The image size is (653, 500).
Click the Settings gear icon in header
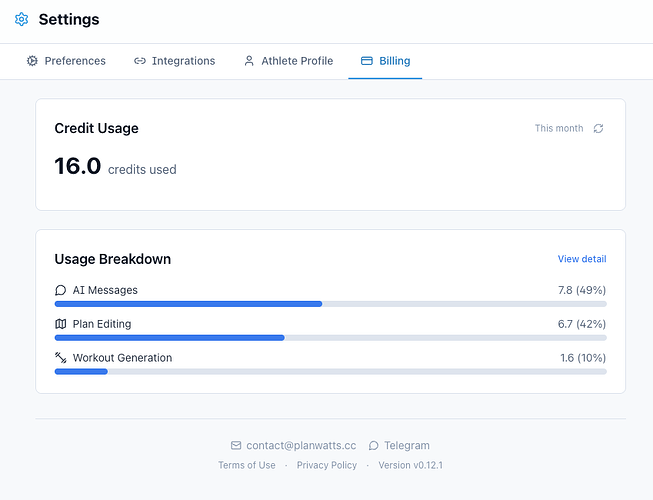21,19
